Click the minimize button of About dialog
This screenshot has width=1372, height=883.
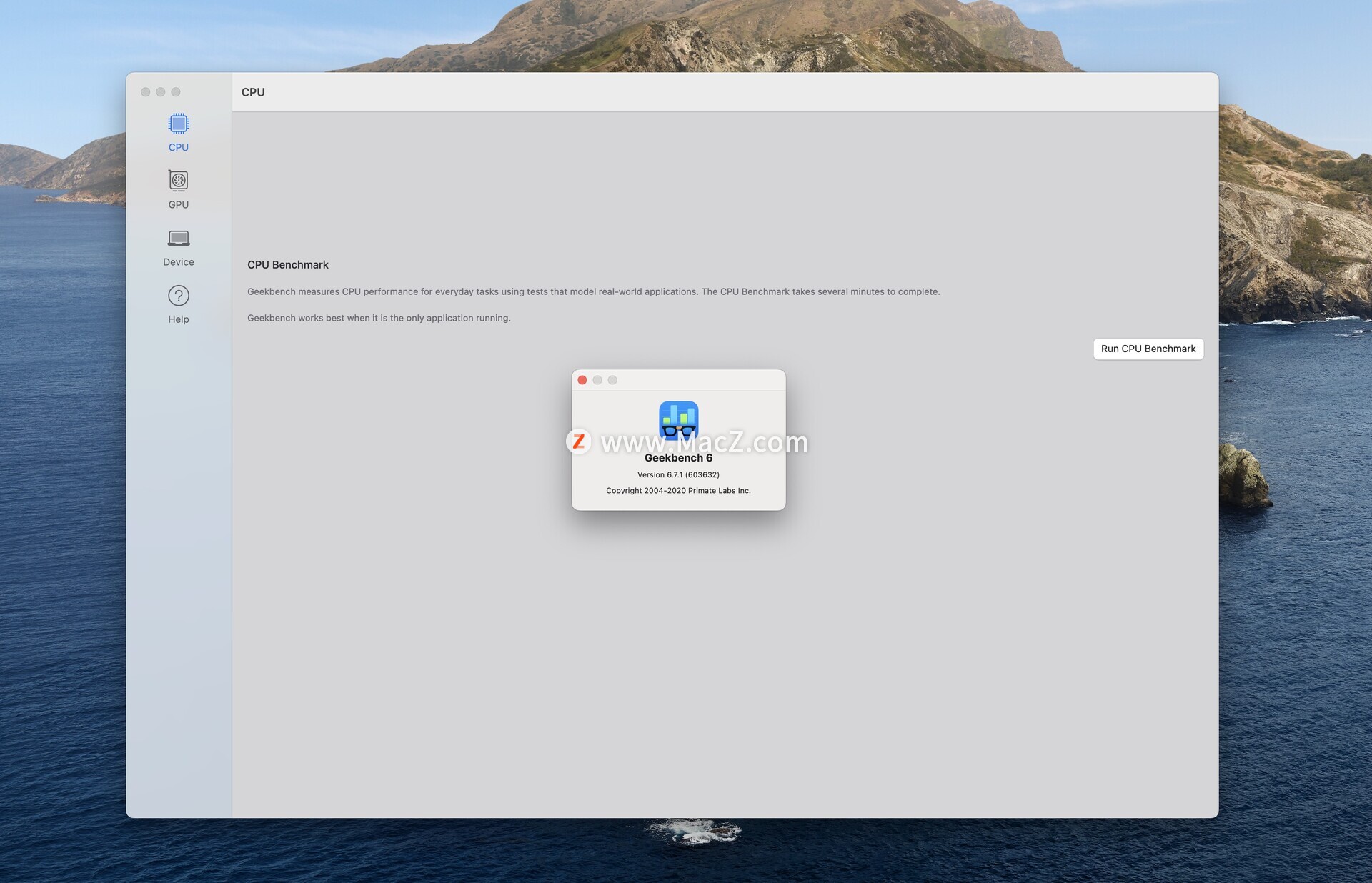click(x=597, y=380)
